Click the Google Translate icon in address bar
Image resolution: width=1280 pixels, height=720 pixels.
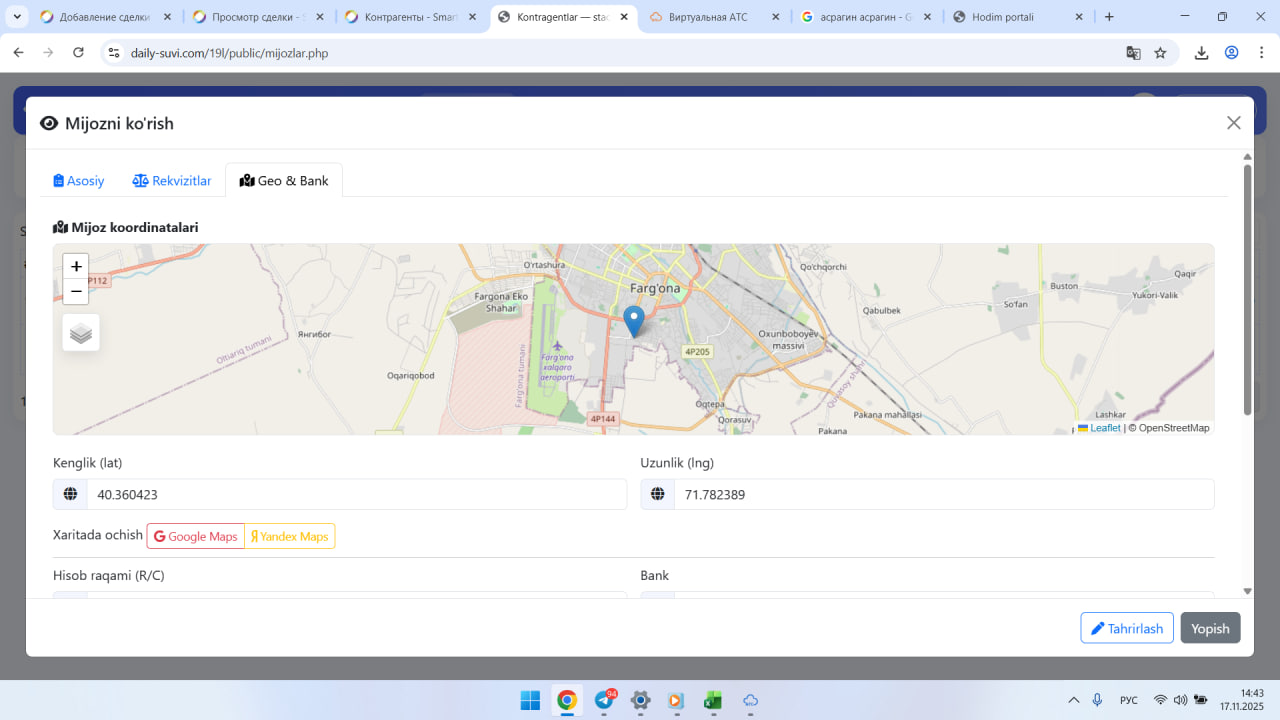[1133, 53]
